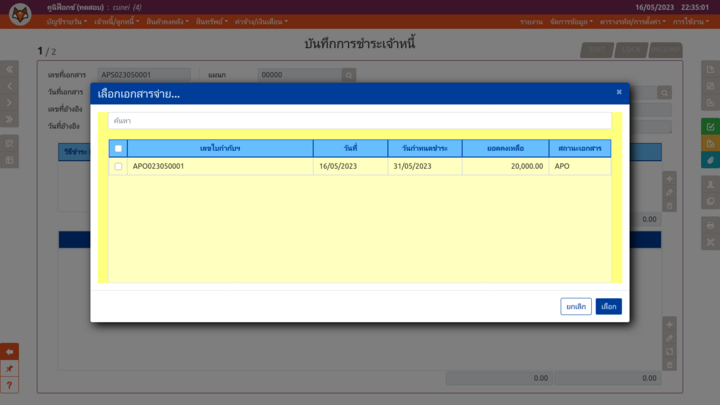Sort by วันที่ column header
The image size is (720, 405).
pos(350,148)
